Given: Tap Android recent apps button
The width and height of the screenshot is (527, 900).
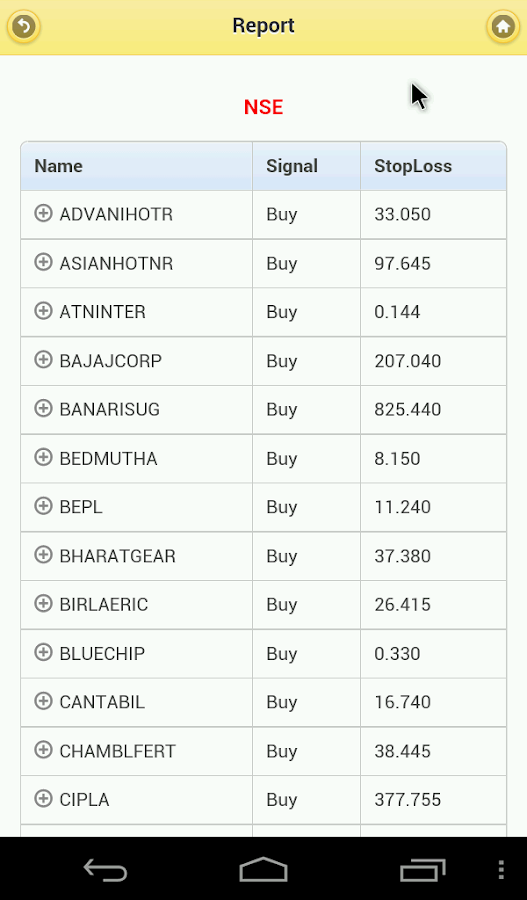Looking at the screenshot, I should [423, 870].
